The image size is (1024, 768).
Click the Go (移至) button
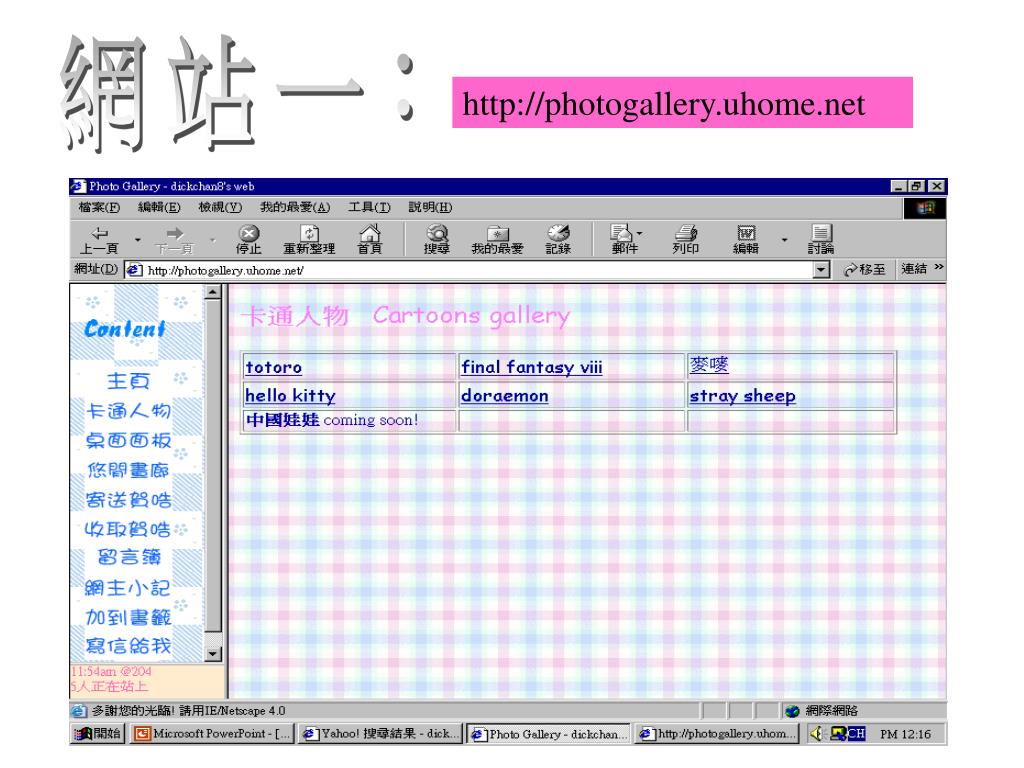[x=865, y=269]
